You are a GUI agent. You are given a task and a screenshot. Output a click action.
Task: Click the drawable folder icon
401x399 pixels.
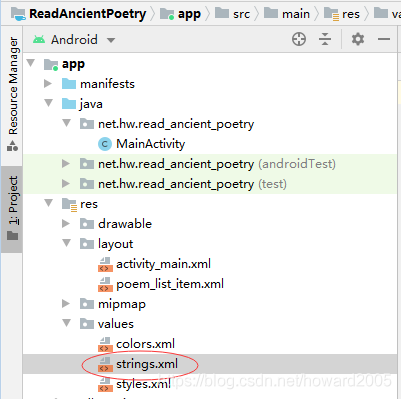click(x=87, y=224)
